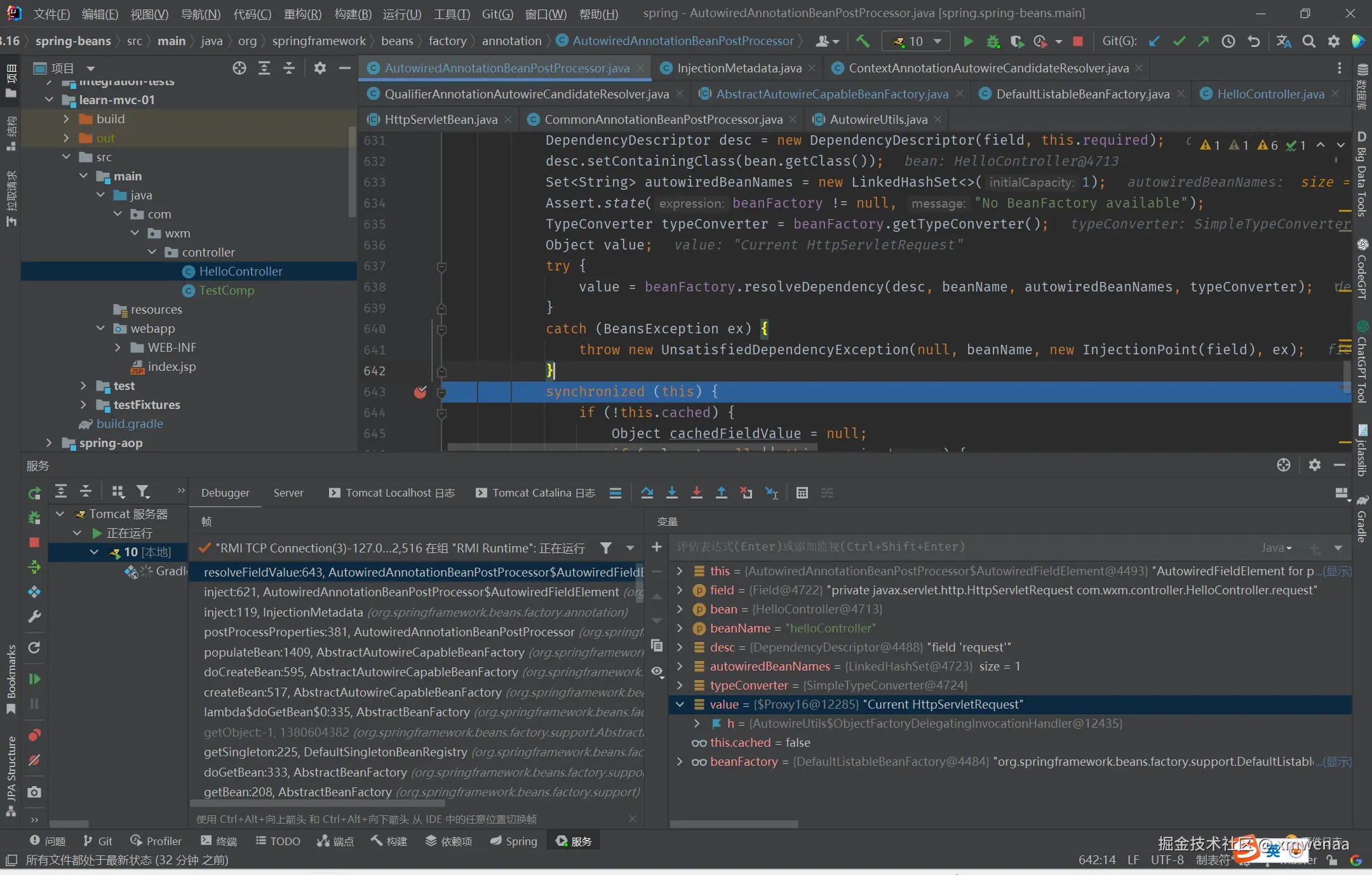Viewport: 1372px width, 875px height.
Task: Open the Evaluate Expression calculator icon
Action: (802, 493)
